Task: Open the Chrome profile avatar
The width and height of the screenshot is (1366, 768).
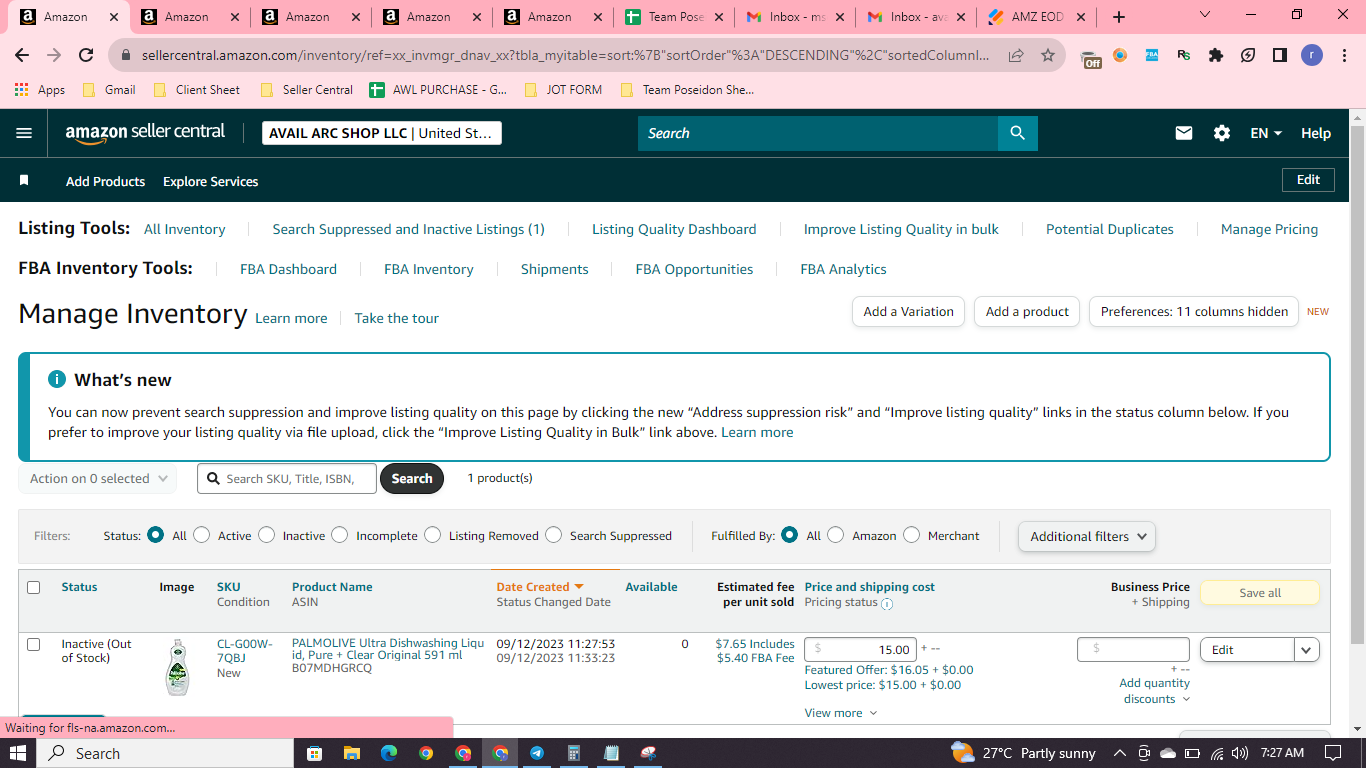Action: (x=1312, y=55)
